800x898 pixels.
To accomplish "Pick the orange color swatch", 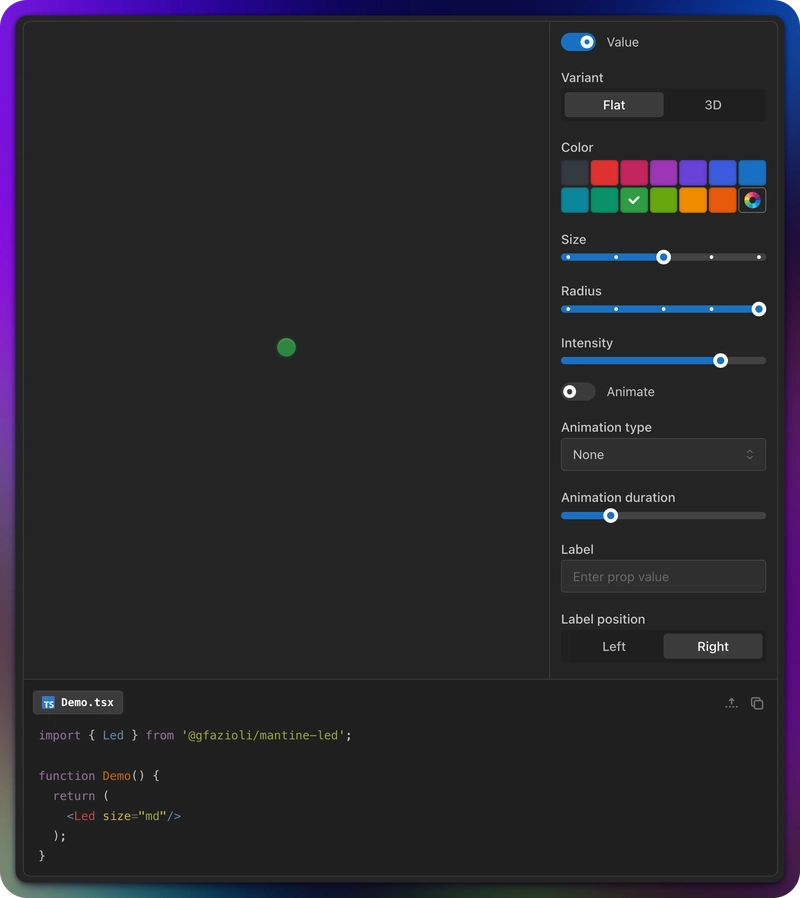I will [x=723, y=200].
